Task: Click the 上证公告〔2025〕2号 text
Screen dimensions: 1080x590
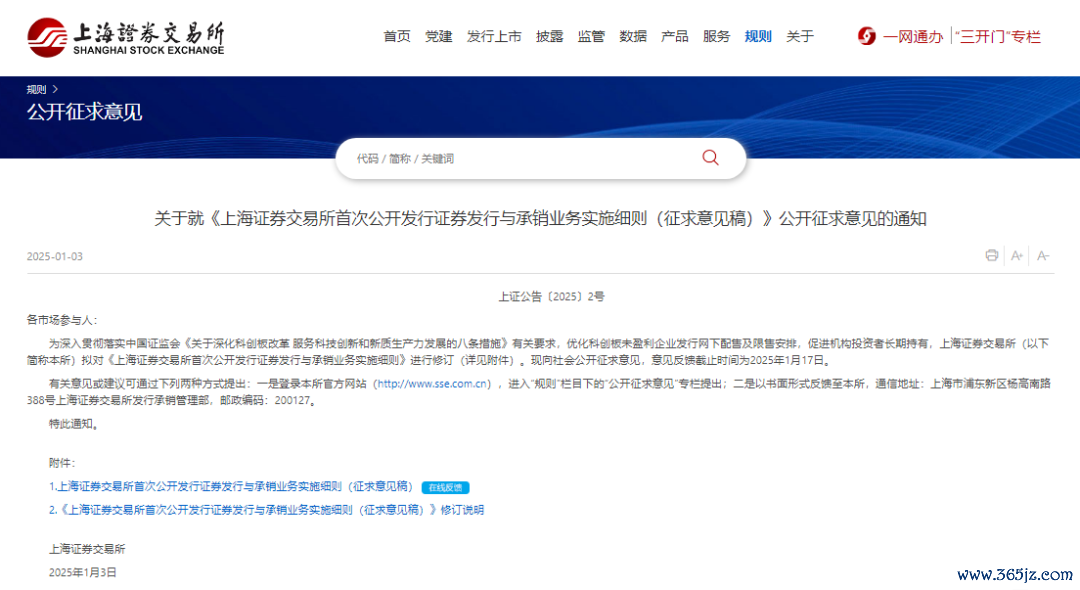Action: (x=551, y=297)
